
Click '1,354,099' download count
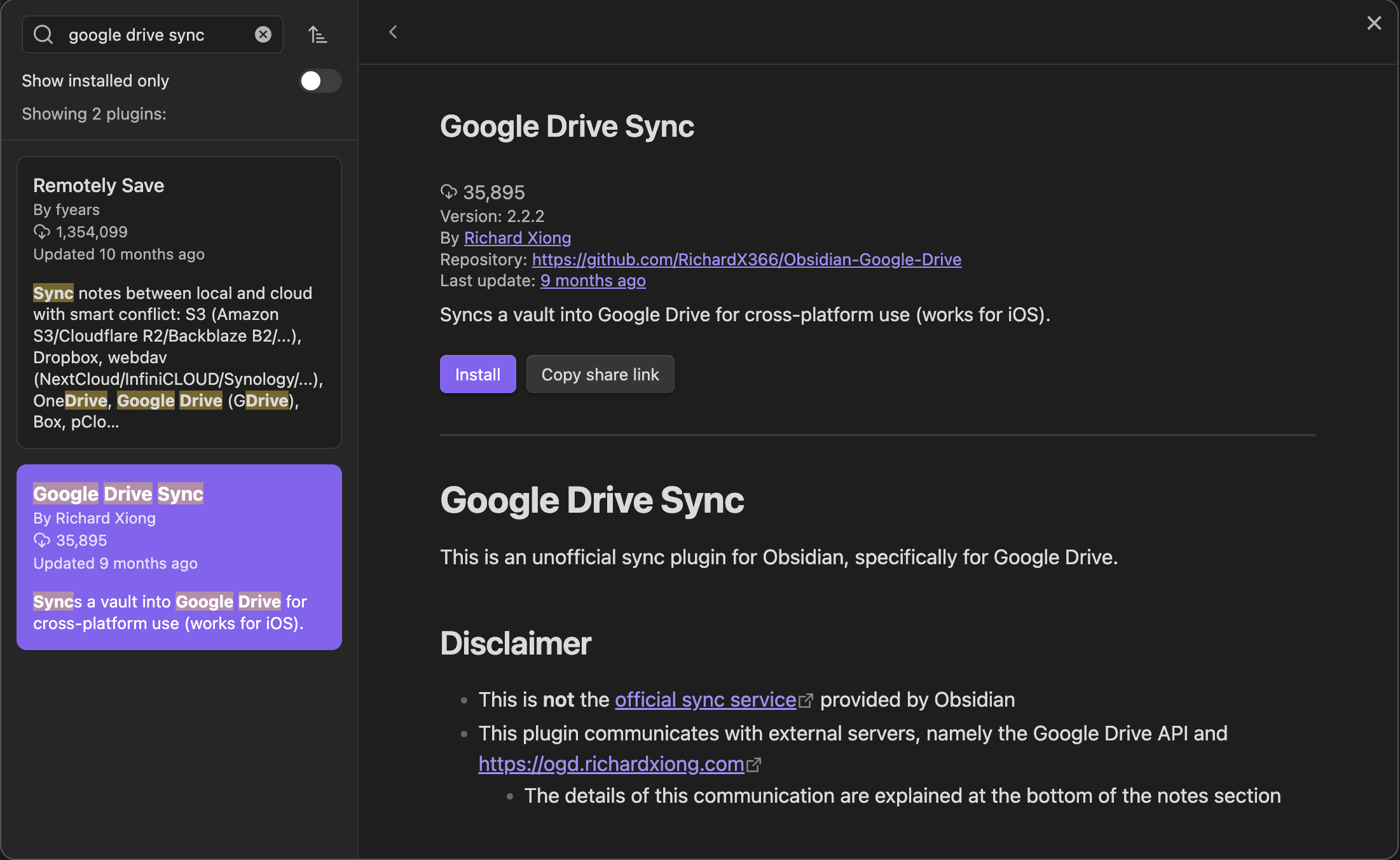coord(92,232)
